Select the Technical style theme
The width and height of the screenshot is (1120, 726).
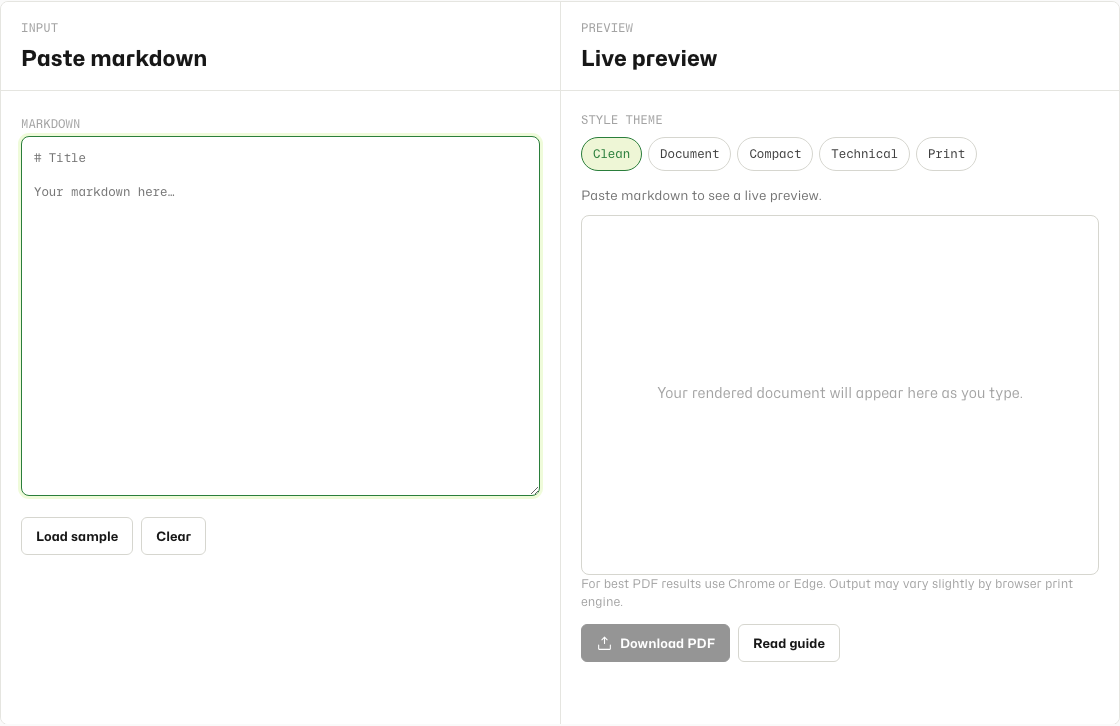click(864, 154)
